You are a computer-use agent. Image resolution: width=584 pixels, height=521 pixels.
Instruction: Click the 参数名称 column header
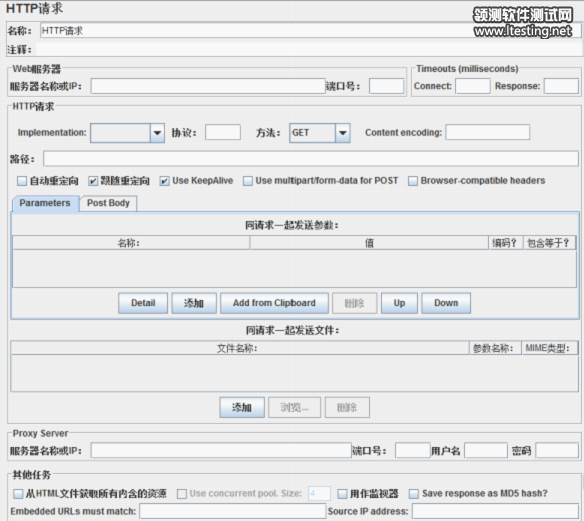coord(495,348)
